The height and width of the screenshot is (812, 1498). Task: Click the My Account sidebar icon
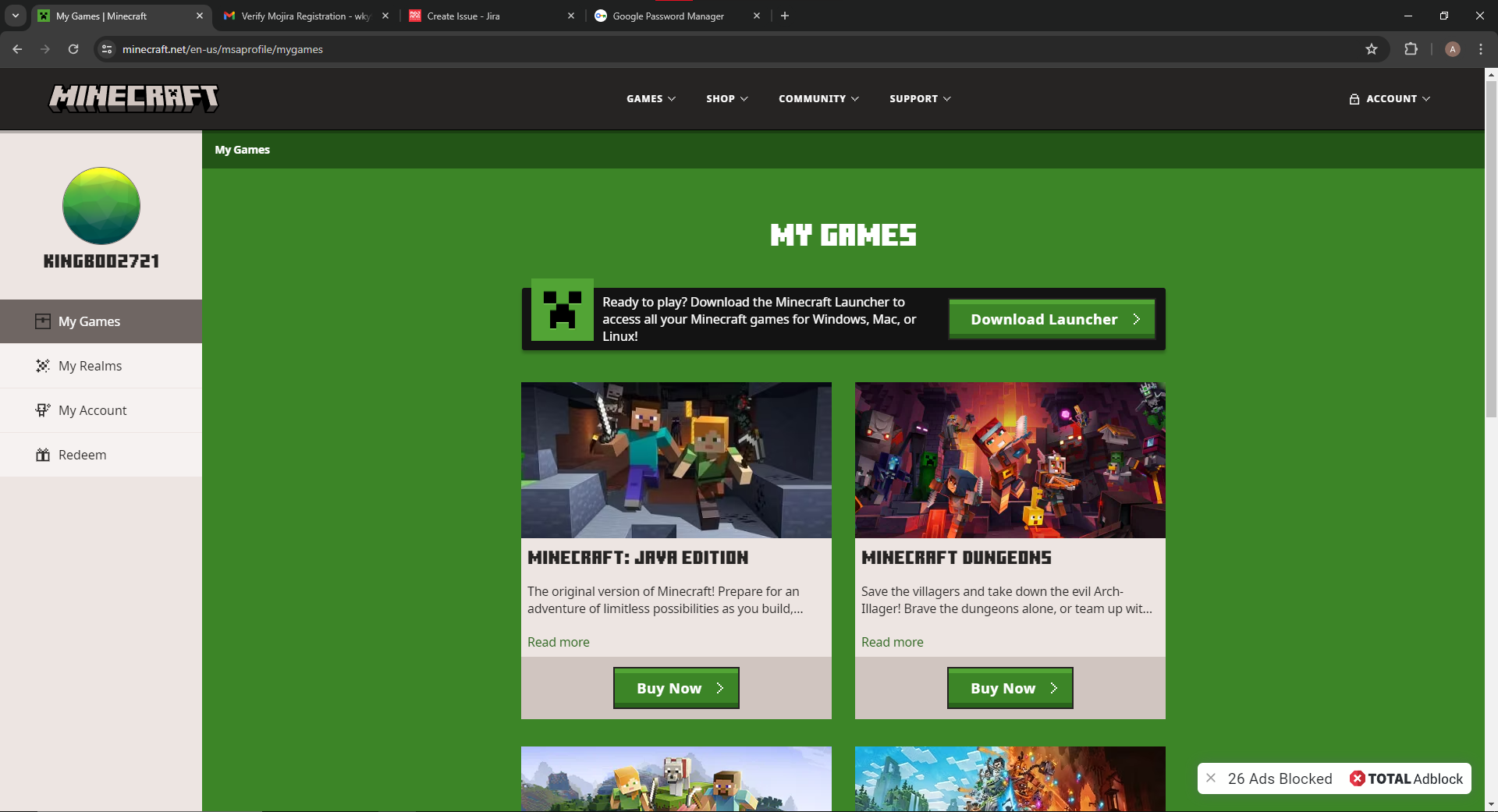(43, 410)
